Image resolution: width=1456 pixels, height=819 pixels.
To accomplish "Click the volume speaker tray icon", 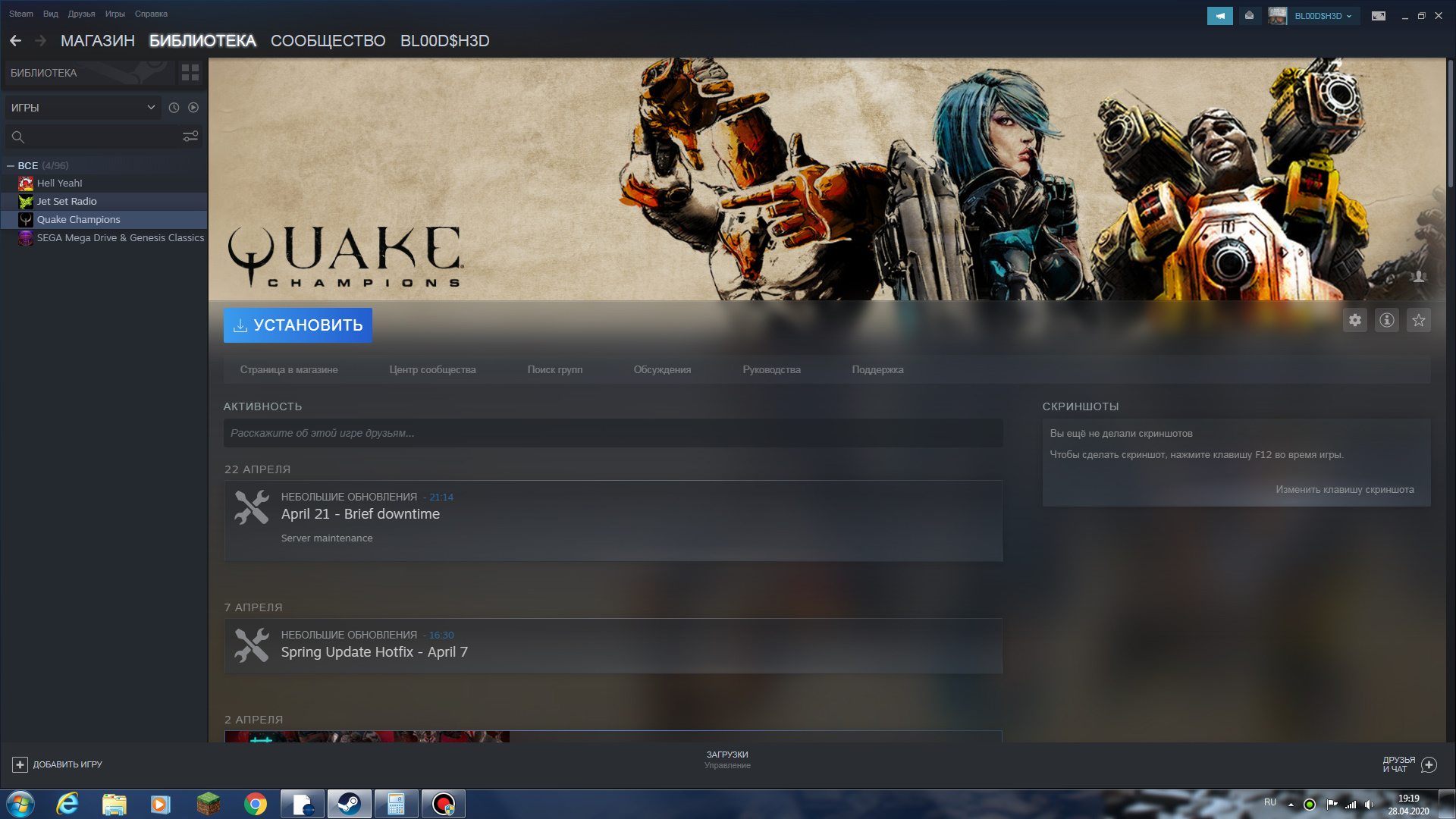I will click(1369, 805).
